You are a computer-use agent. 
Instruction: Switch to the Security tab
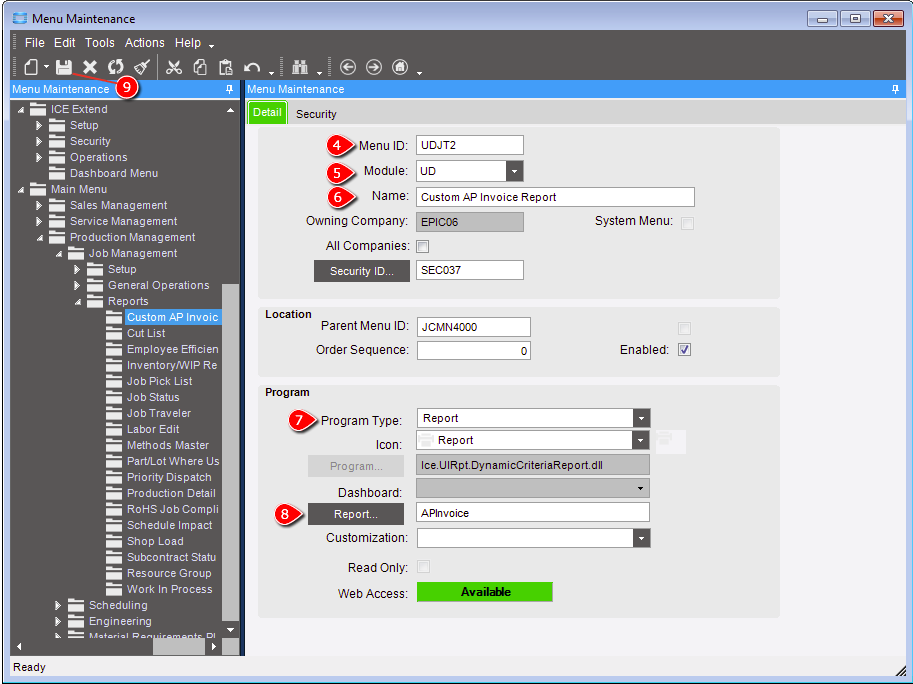[316, 114]
